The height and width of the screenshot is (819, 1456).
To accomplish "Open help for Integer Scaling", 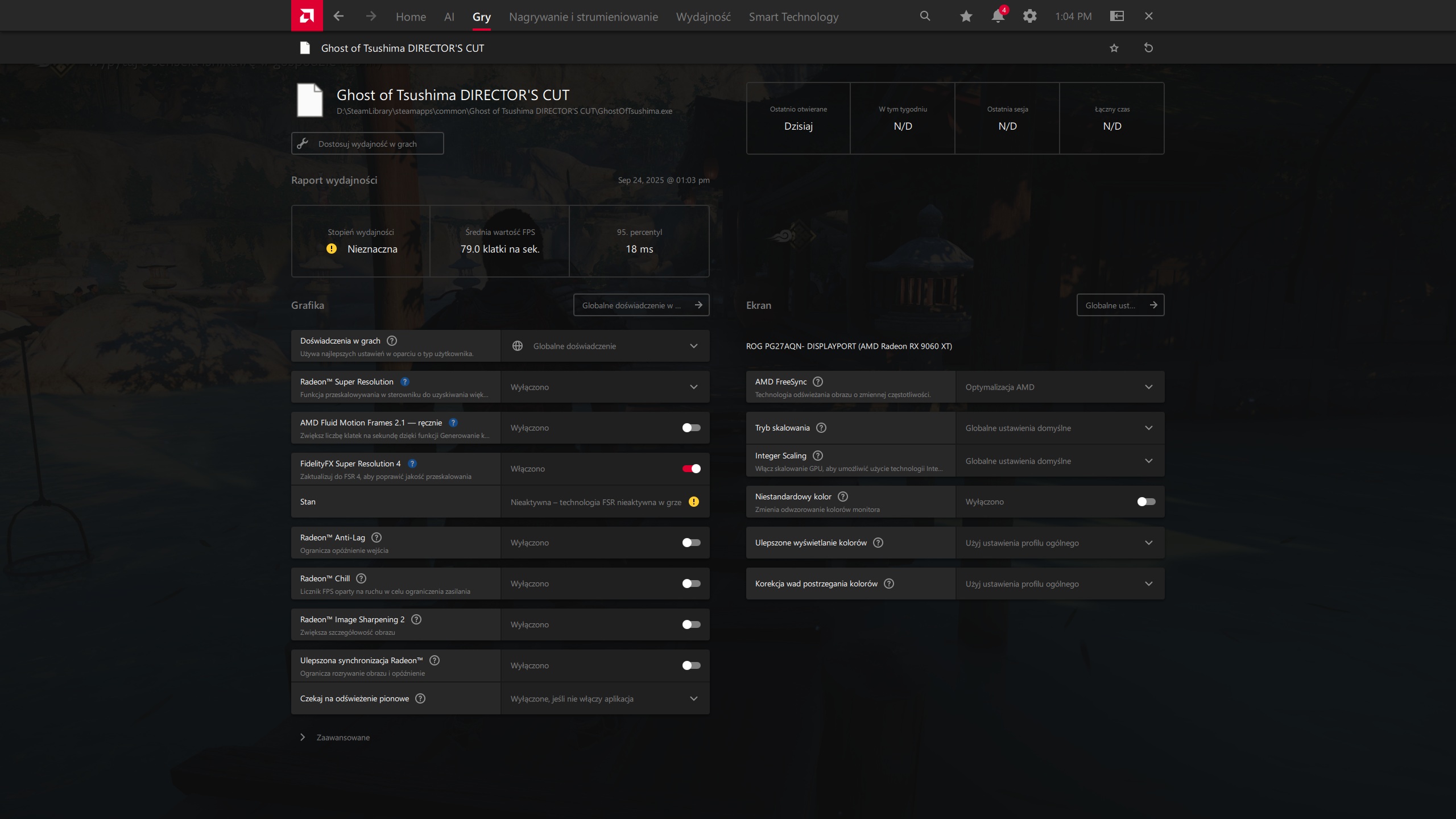I will 818,456.
